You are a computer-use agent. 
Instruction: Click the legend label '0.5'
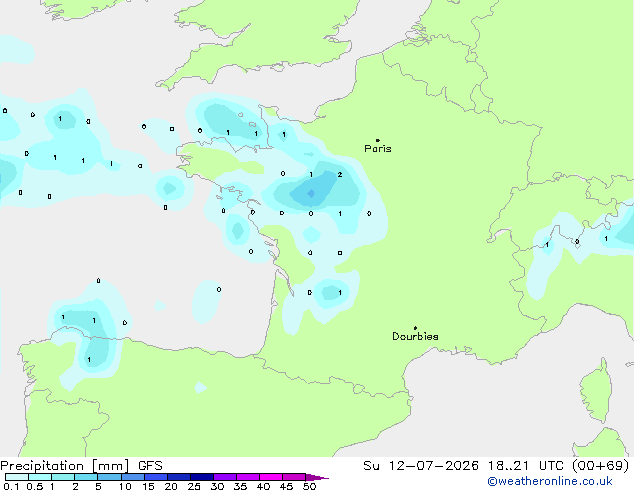(x=35, y=486)
